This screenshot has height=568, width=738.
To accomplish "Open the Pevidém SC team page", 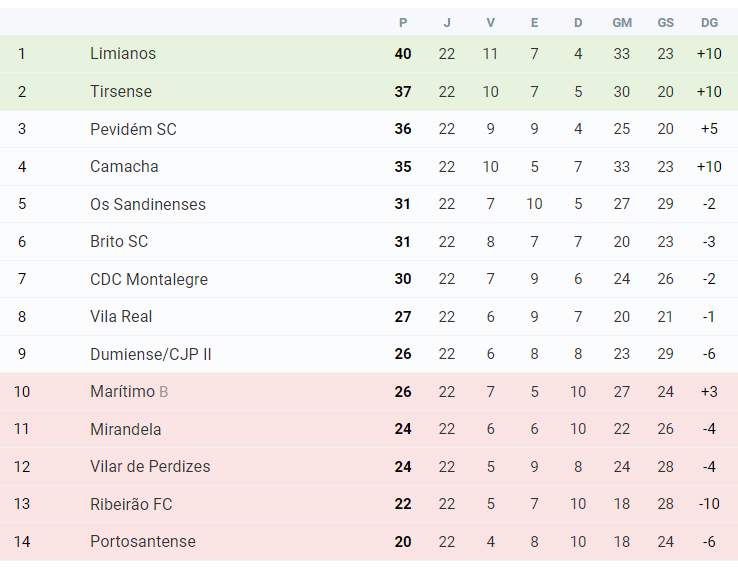I will [x=133, y=129].
